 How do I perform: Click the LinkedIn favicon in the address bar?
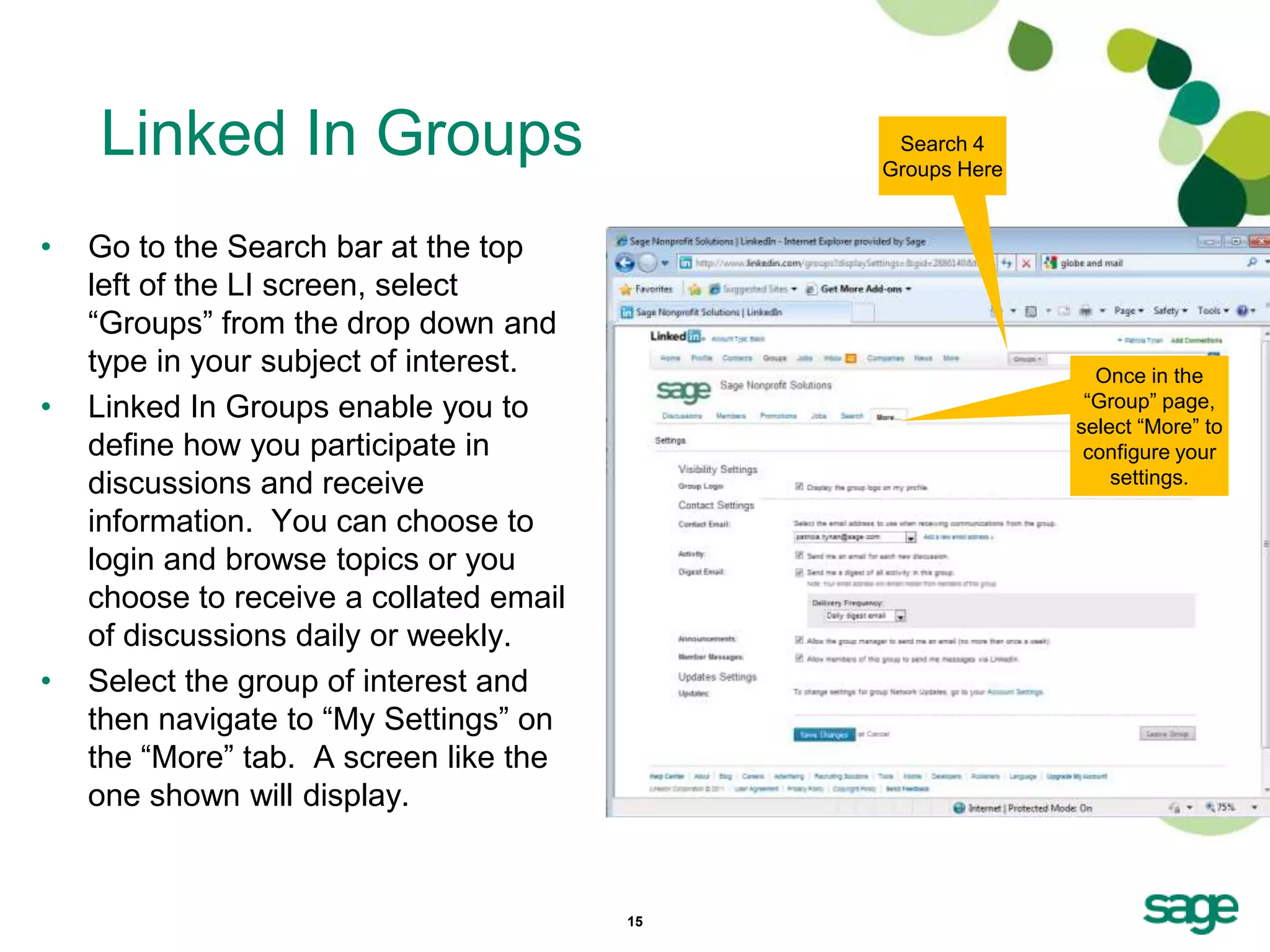[x=685, y=263]
